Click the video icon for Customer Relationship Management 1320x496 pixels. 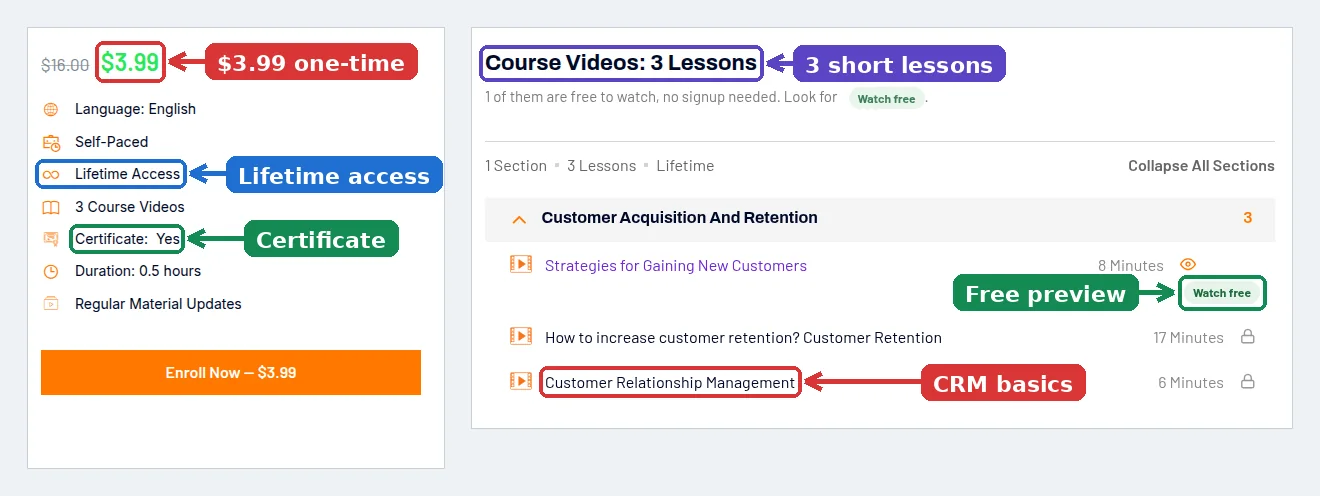coord(520,381)
